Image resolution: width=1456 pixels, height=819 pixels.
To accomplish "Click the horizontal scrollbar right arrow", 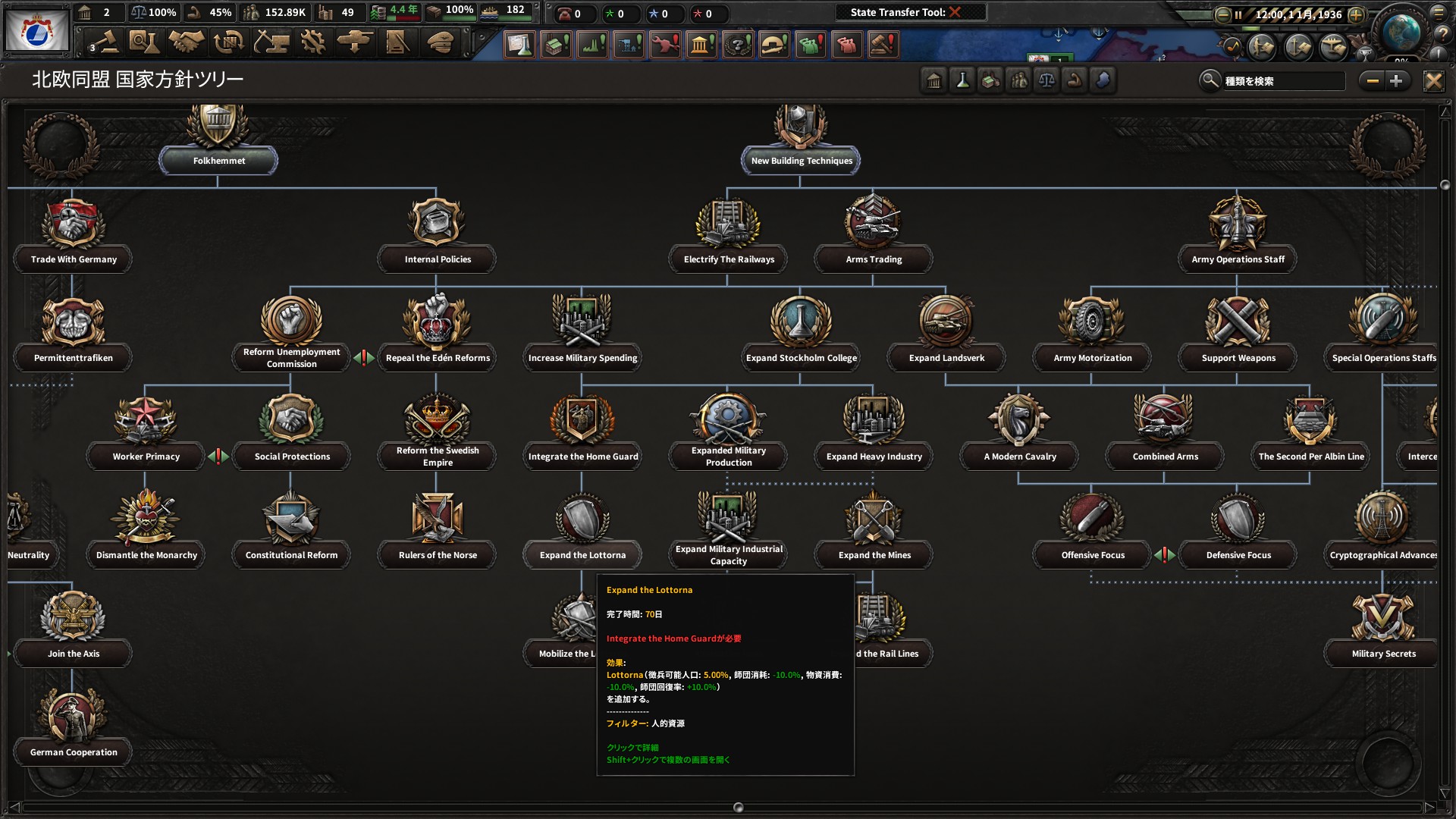I will pos(1429,808).
